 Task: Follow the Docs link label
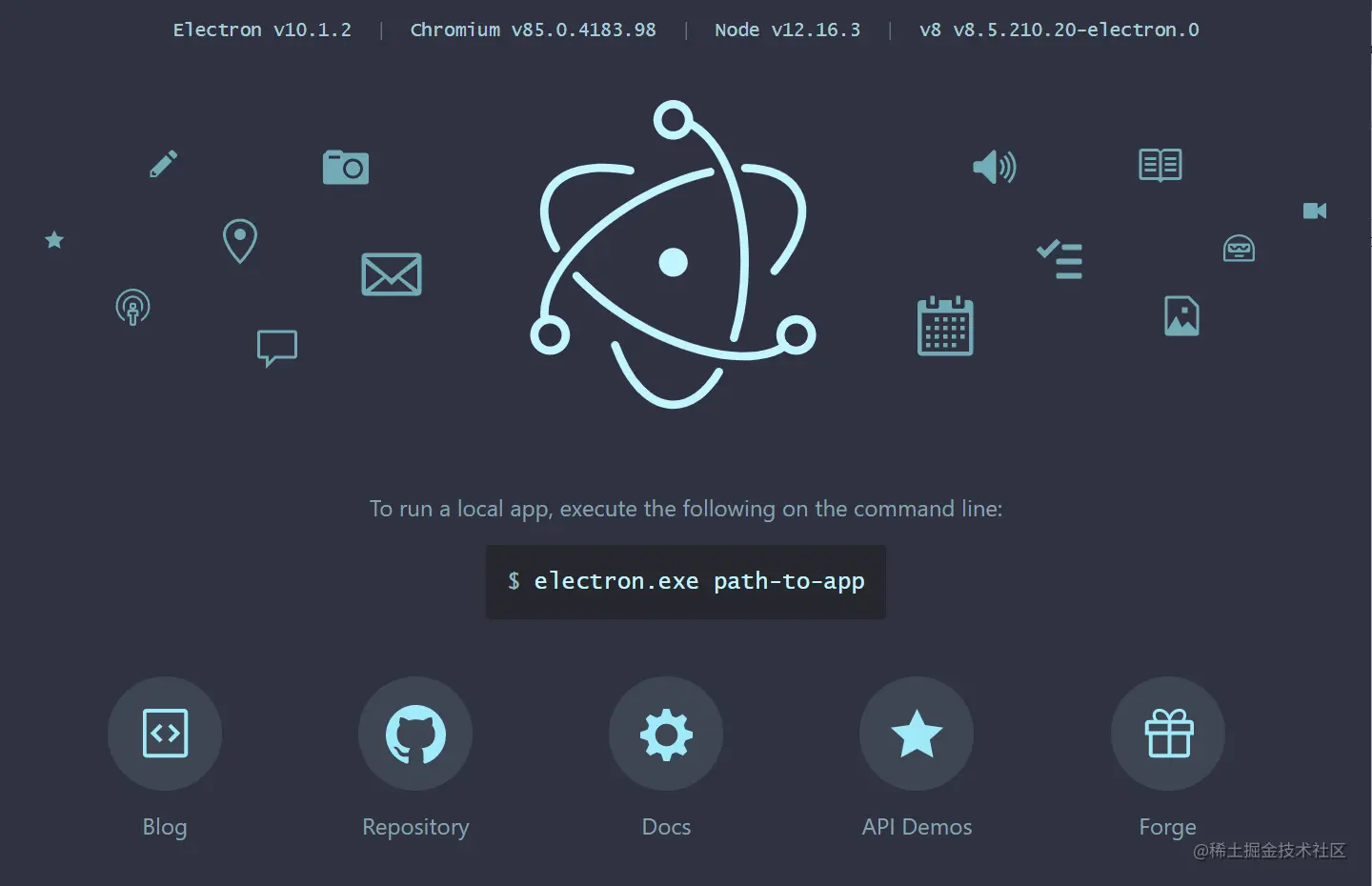click(x=666, y=827)
